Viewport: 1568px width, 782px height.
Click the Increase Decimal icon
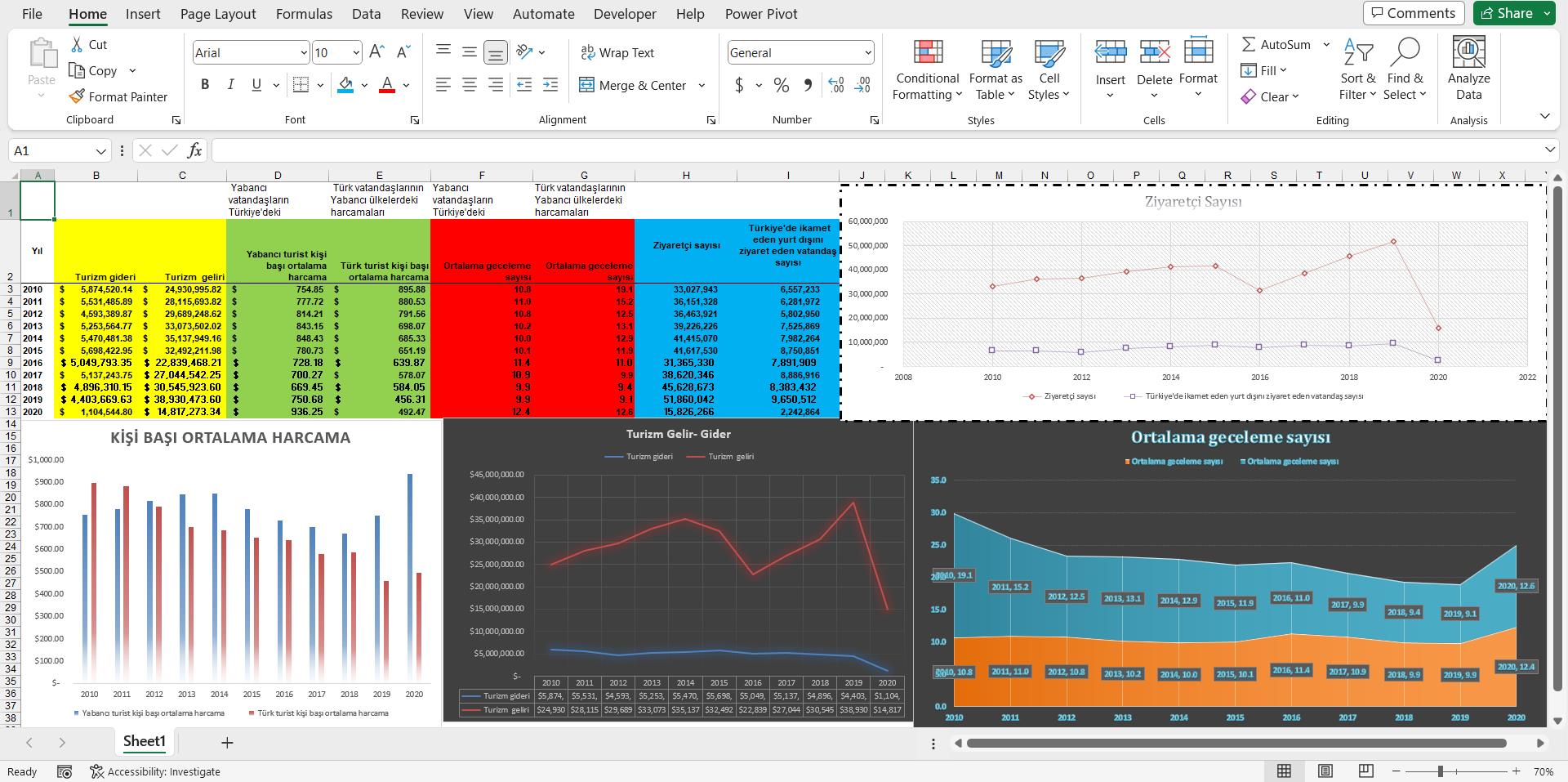pos(835,85)
